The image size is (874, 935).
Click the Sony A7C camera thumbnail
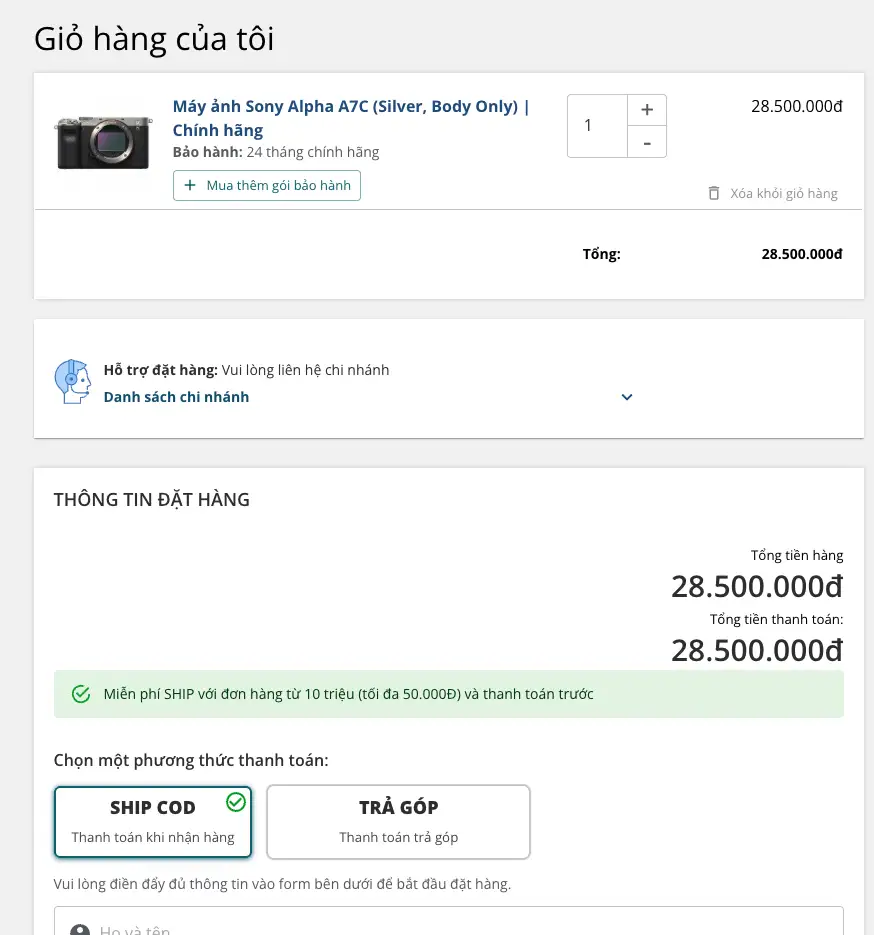(104, 143)
